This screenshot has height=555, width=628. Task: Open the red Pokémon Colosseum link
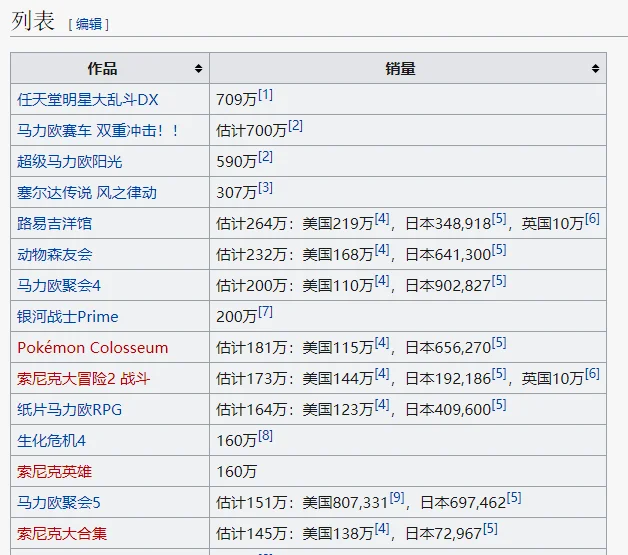93,348
